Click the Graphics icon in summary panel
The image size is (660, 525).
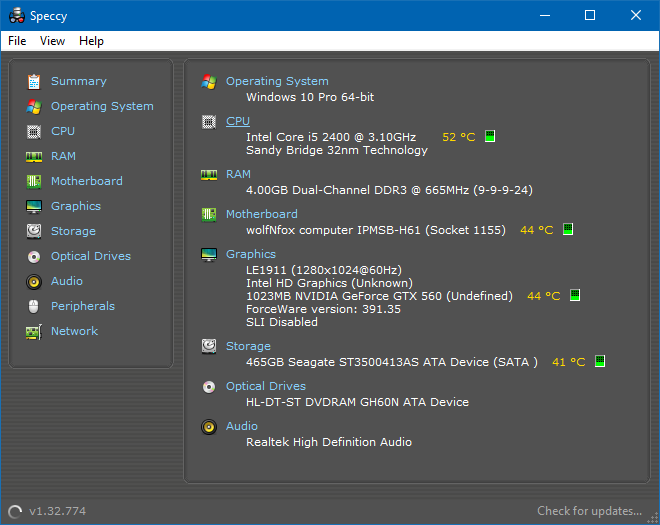point(209,255)
